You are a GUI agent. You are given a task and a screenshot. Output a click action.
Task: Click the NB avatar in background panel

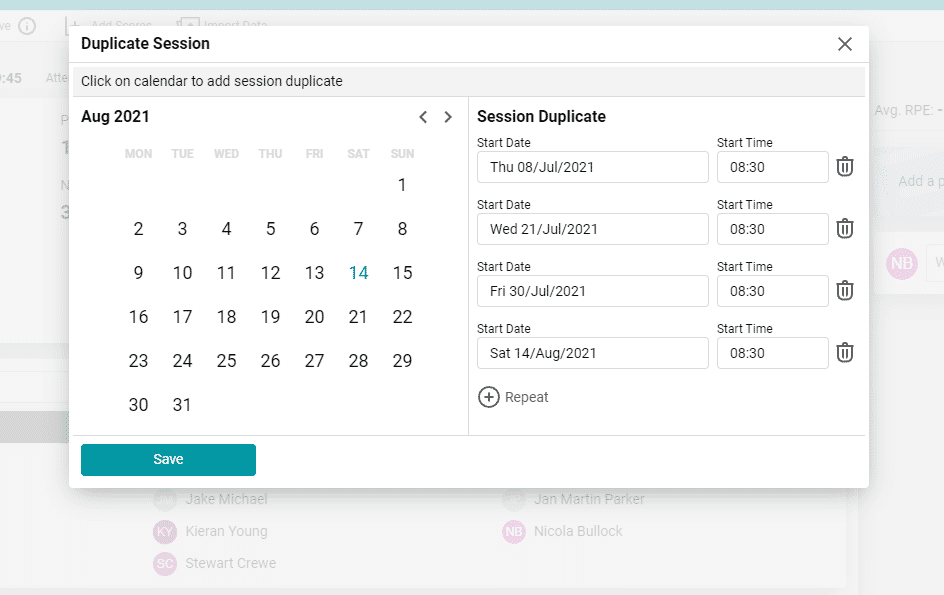901,264
